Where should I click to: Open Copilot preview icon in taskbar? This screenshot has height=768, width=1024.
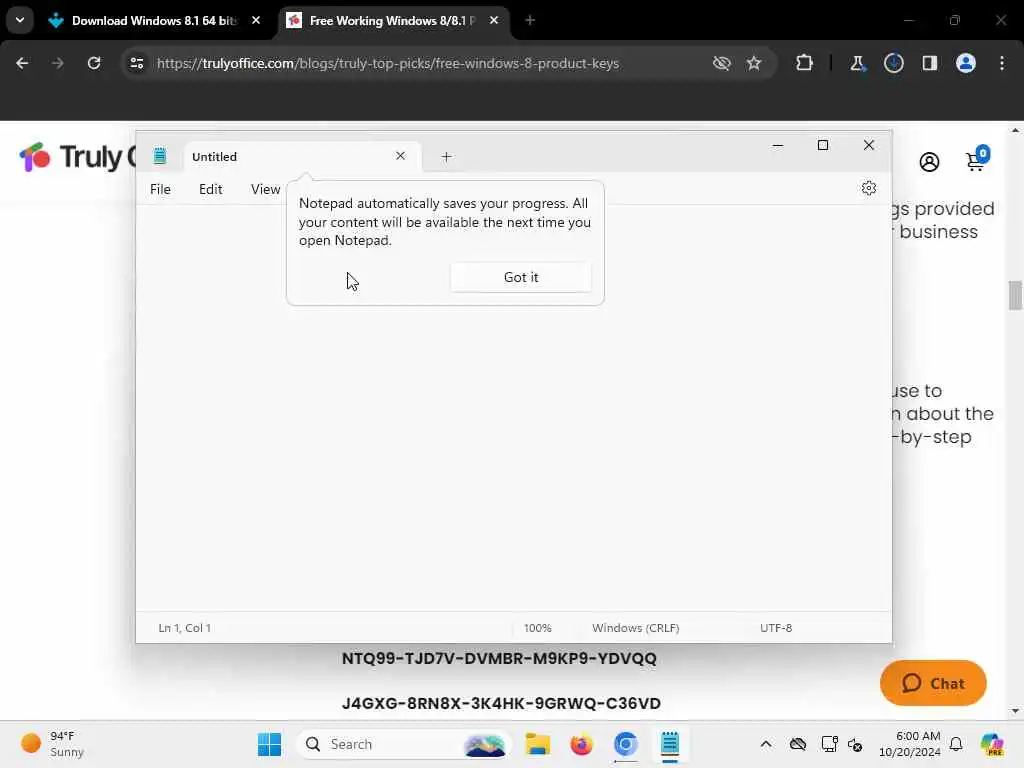(x=991, y=744)
